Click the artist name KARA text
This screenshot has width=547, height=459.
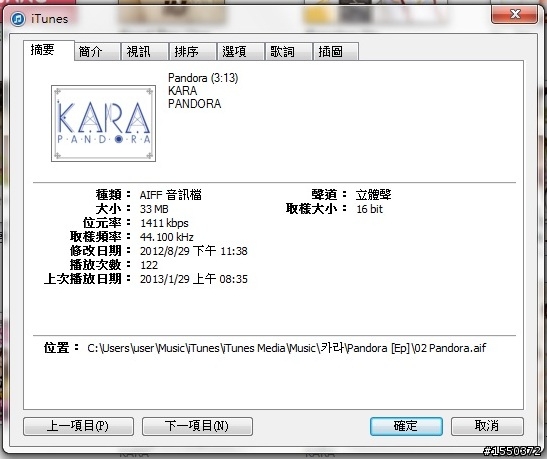pyautogui.click(x=182, y=91)
